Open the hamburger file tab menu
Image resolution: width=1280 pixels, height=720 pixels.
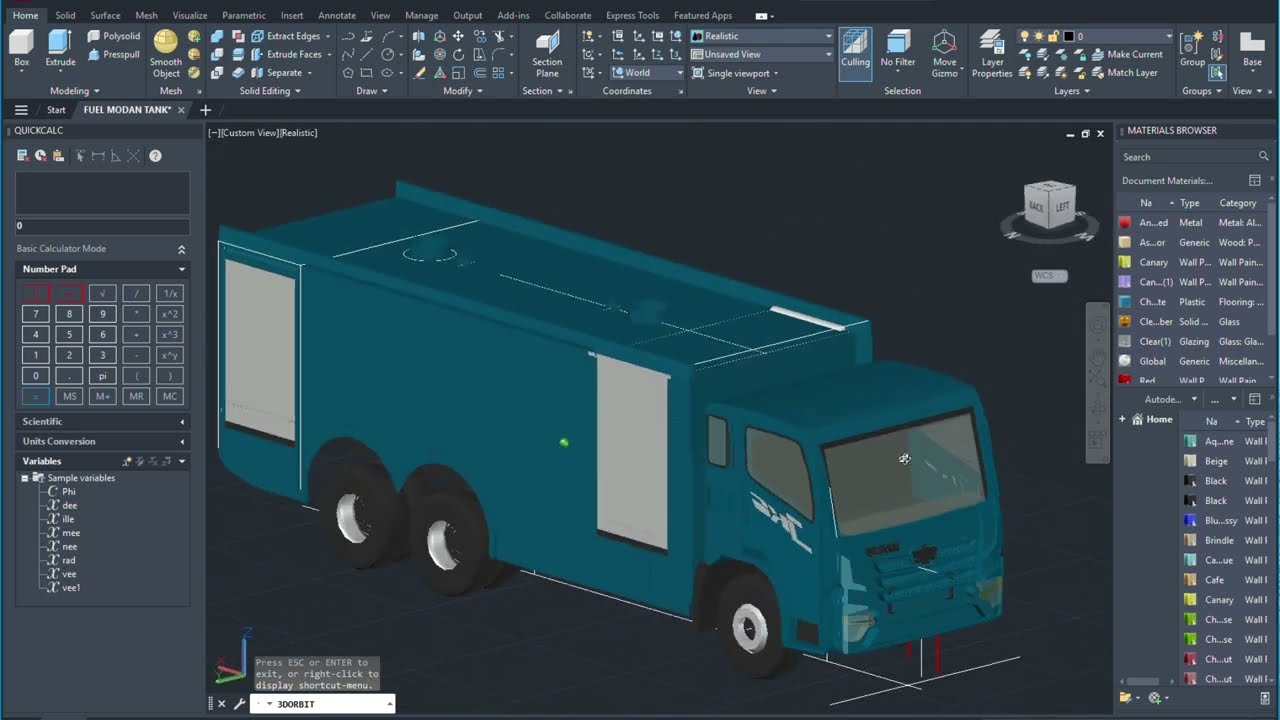tap(21, 110)
